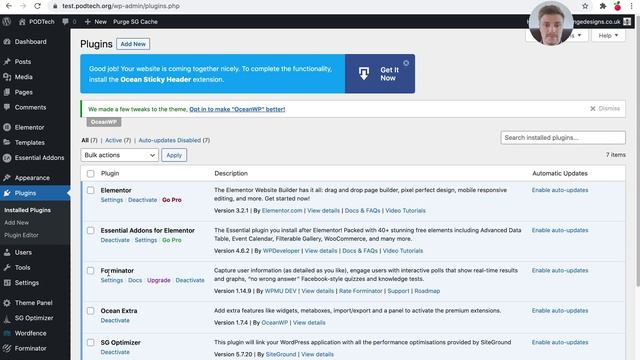Open Plugin Editor submenu item
The width and height of the screenshot is (640, 360).
21,235
